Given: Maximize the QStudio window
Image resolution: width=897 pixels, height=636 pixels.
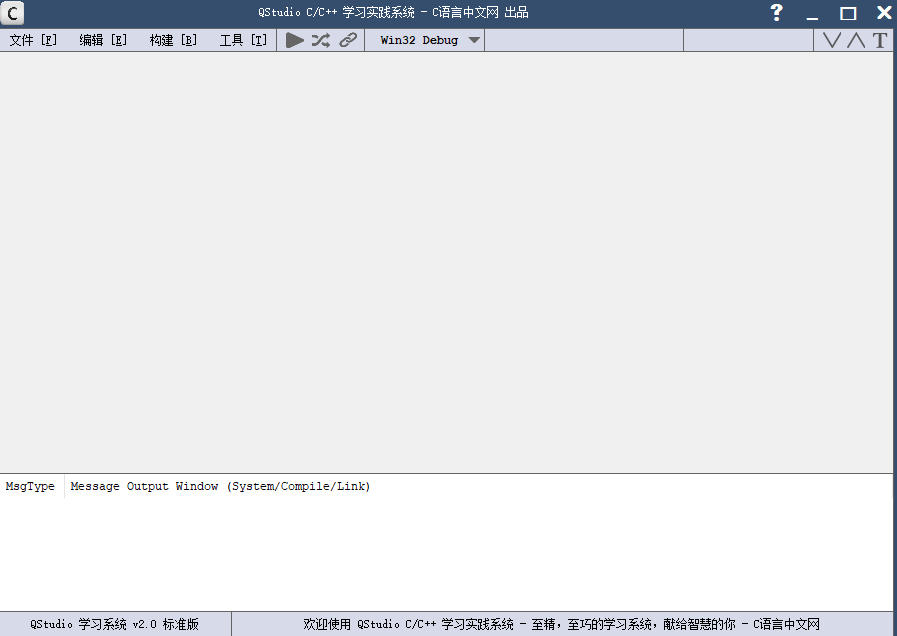Looking at the screenshot, I should pyautogui.click(x=848, y=13).
